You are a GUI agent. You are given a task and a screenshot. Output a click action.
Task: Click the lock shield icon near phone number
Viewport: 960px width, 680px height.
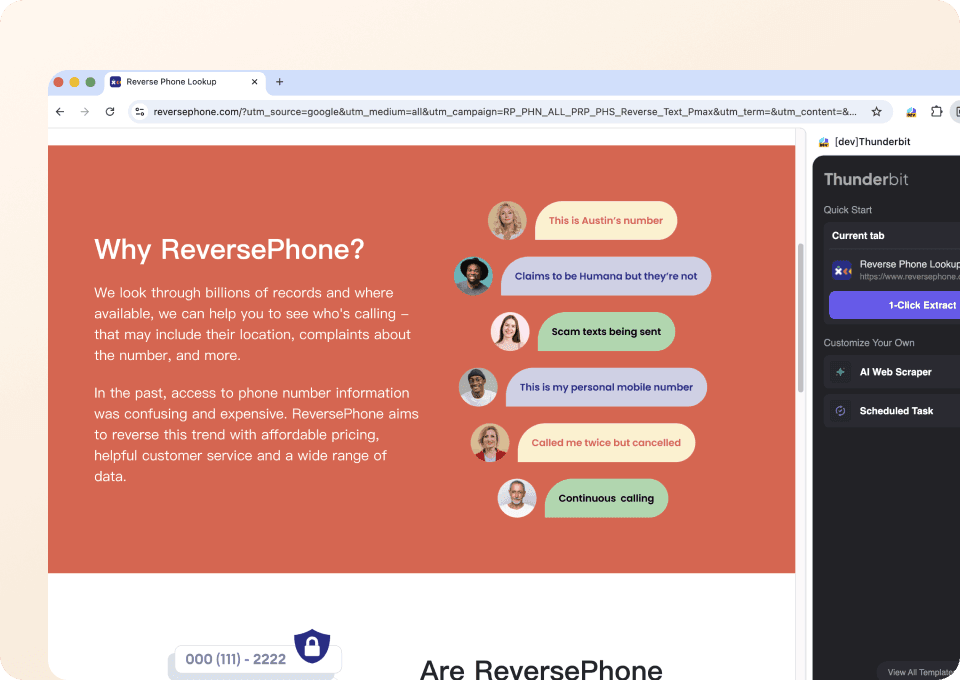[312, 646]
